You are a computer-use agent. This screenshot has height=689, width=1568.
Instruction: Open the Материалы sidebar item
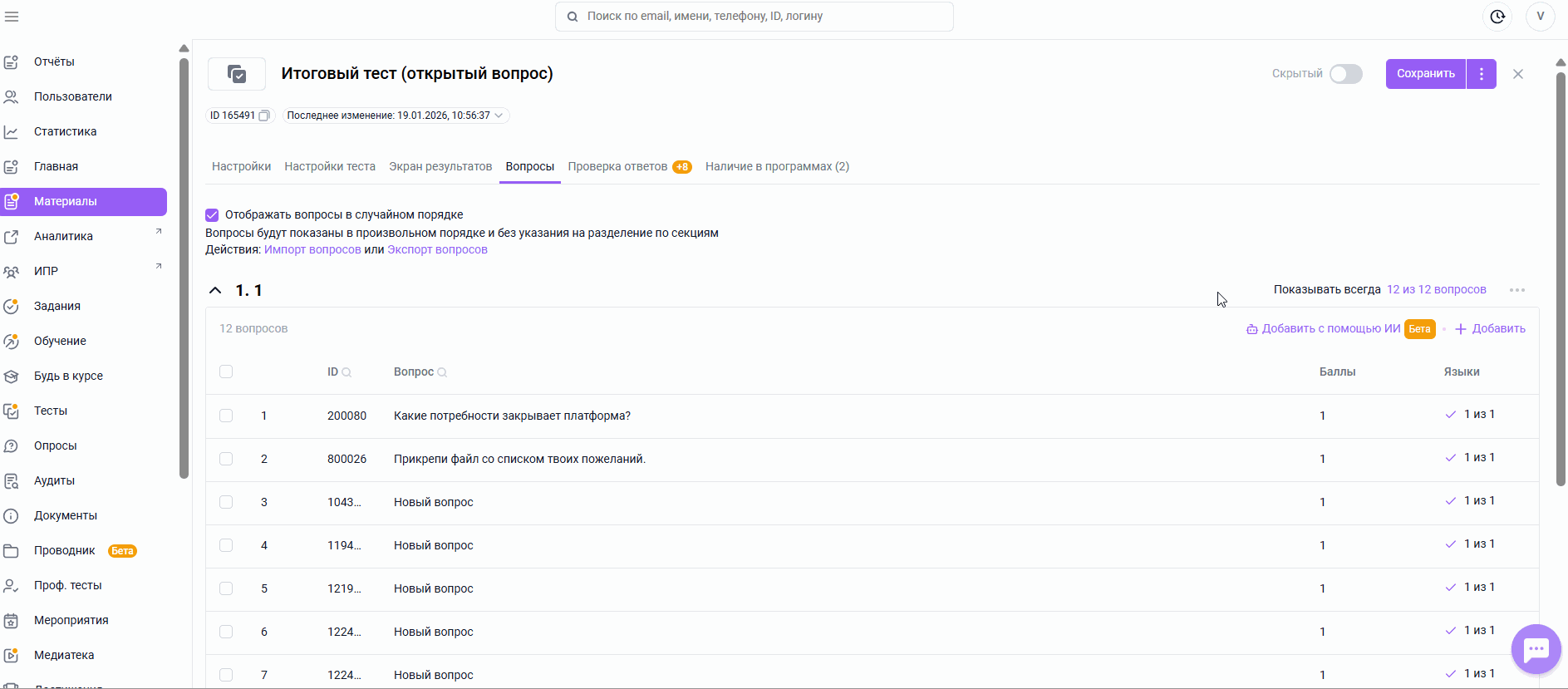[x=84, y=201]
